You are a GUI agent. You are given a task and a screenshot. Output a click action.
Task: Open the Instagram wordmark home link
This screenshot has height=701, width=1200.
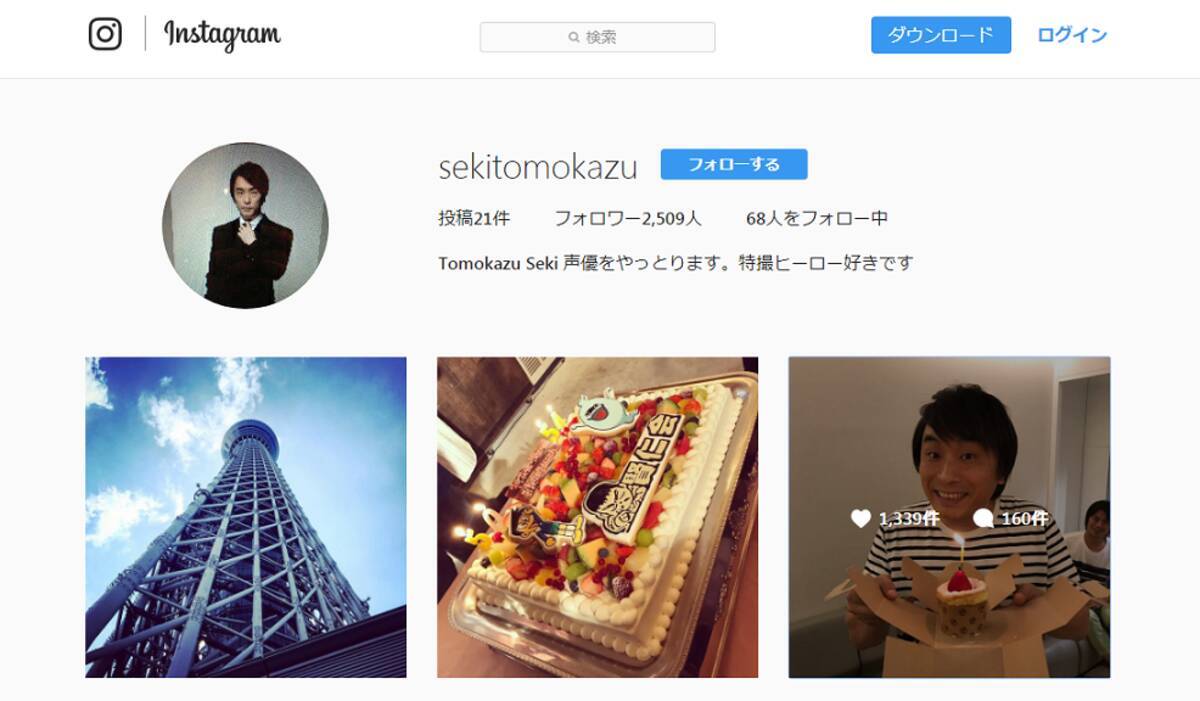[222, 35]
